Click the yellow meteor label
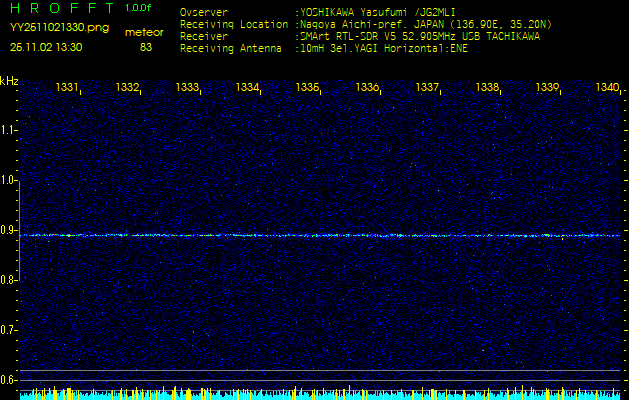This screenshot has height=400, width=629. click(x=144, y=32)
